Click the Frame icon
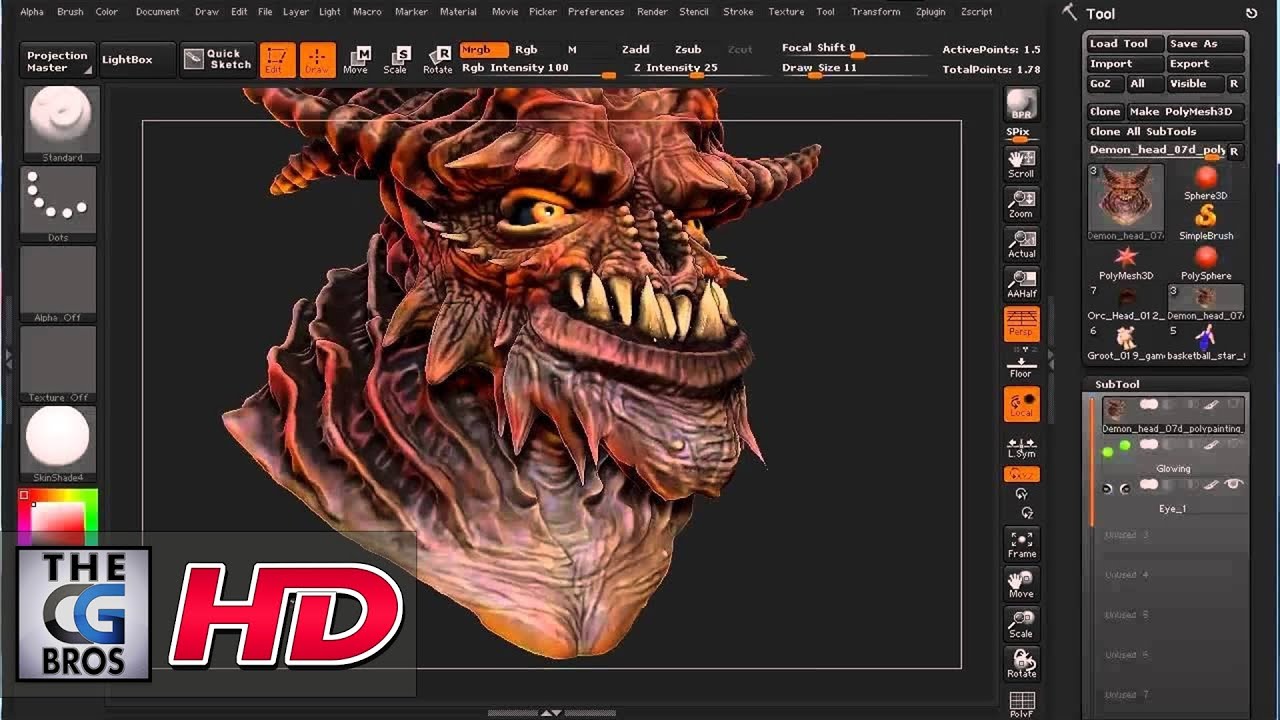Viewport: 1280px width, 720px height. 1021,544
